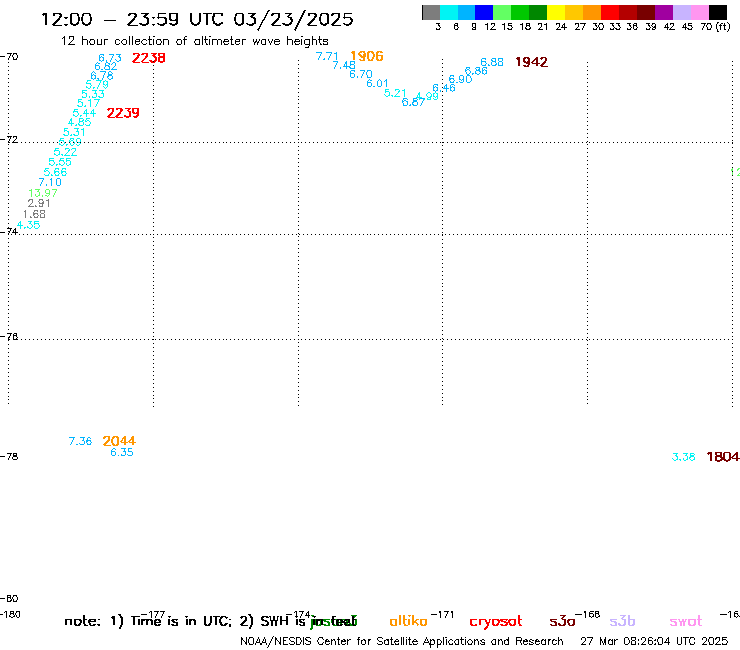The height and width of the screenshot is (650, 740).
Task: Click the 7.48 wave height value
Action: pos(344,65)
